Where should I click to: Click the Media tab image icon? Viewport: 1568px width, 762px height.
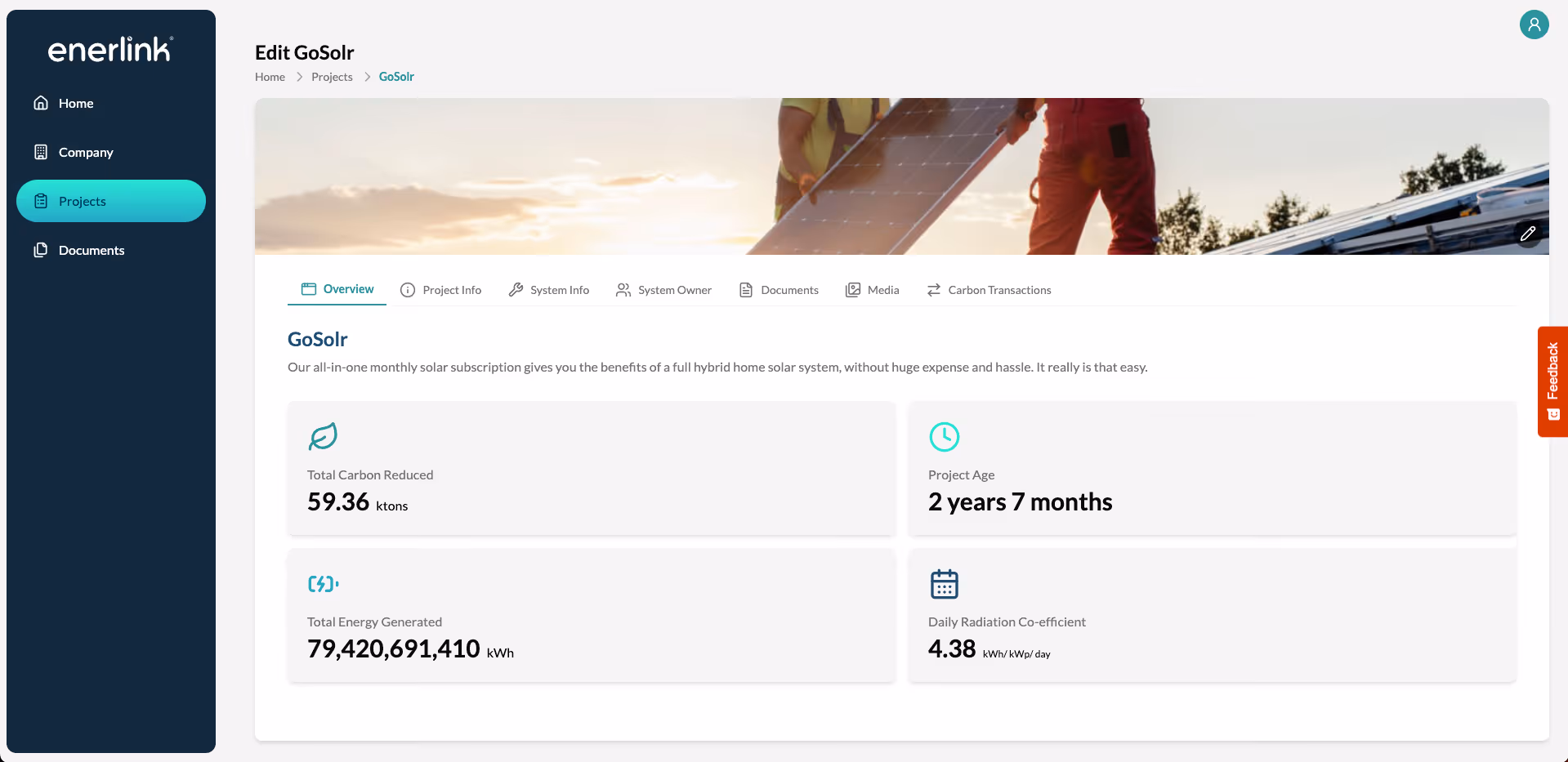coord(853,290)
